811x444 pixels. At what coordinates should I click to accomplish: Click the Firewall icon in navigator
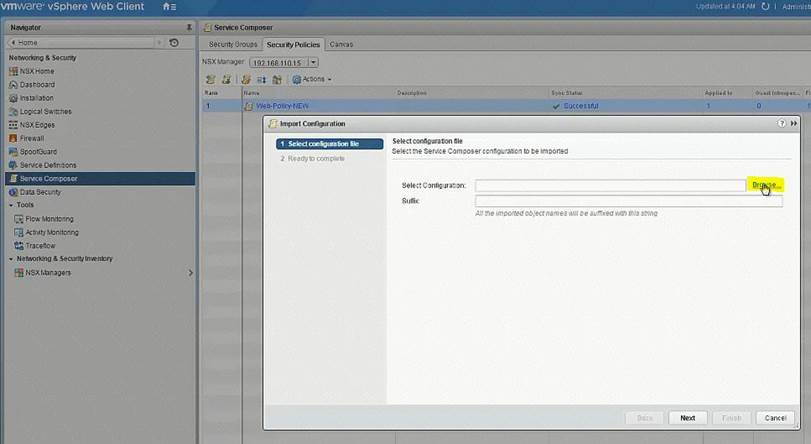13,138
